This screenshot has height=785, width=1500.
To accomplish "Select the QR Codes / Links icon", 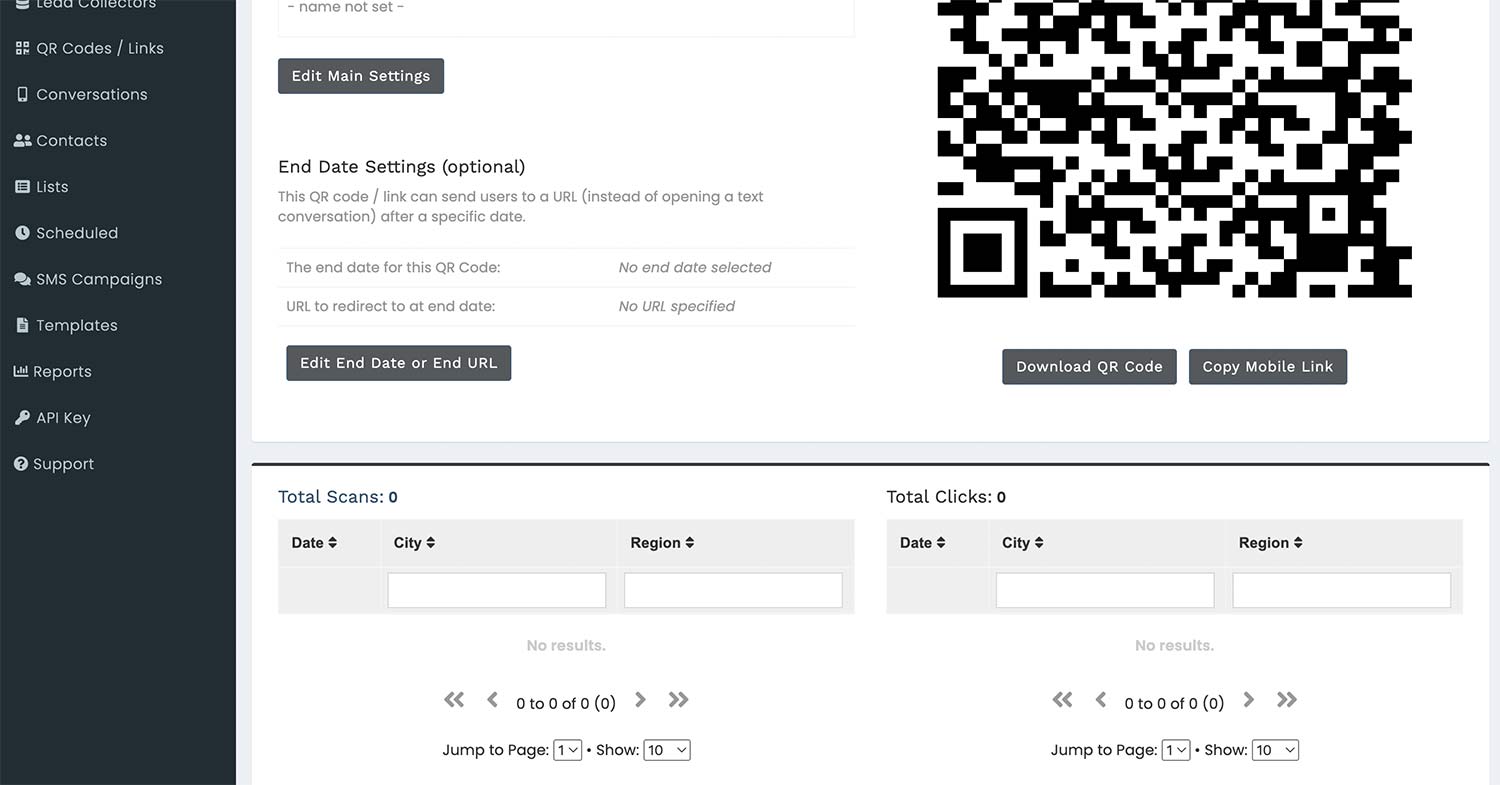I will (21, 47).
